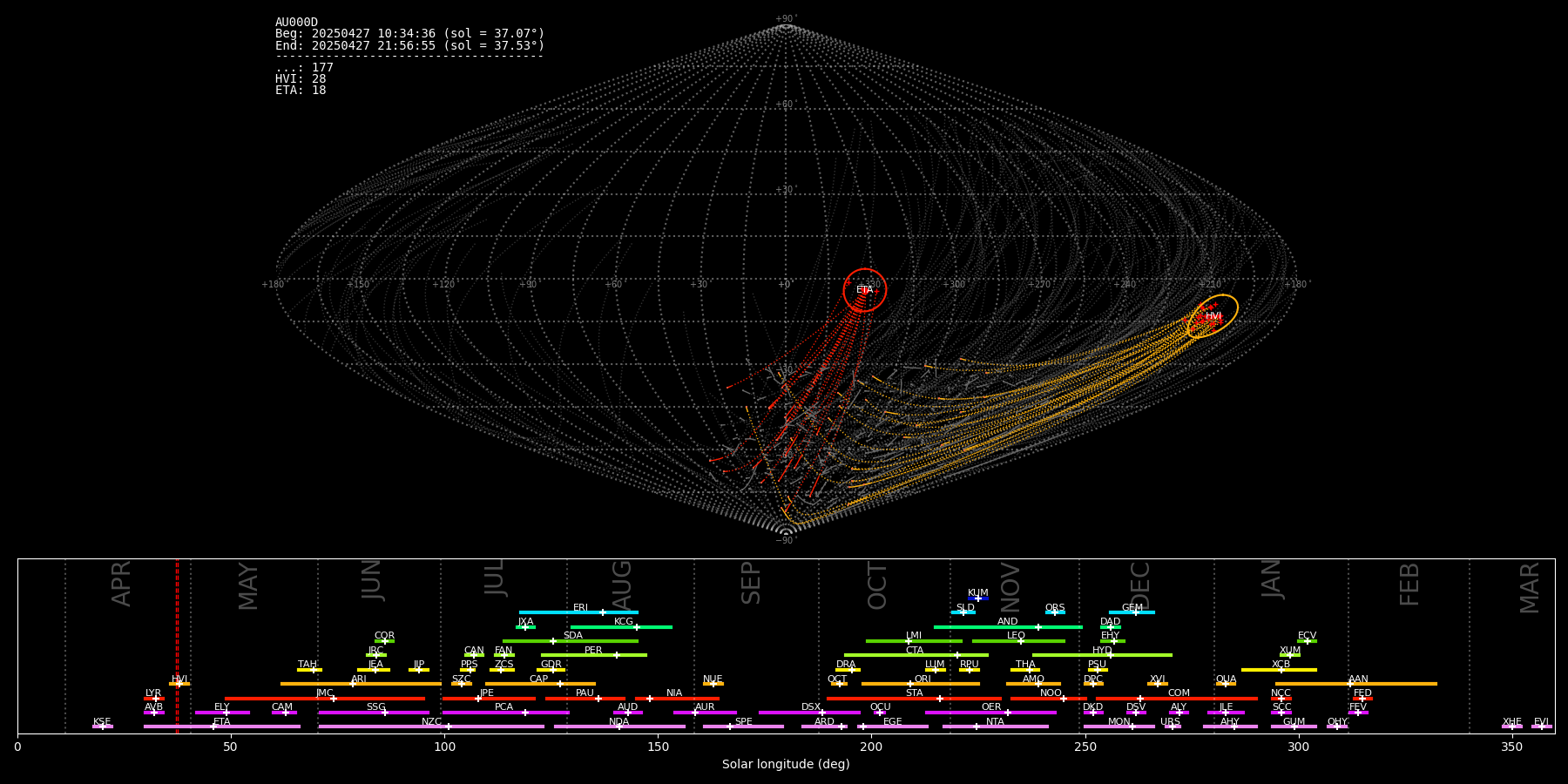Select the ORI shower bar in the timeline
This screenshot has width=1568, height=784.
(921, 684)
